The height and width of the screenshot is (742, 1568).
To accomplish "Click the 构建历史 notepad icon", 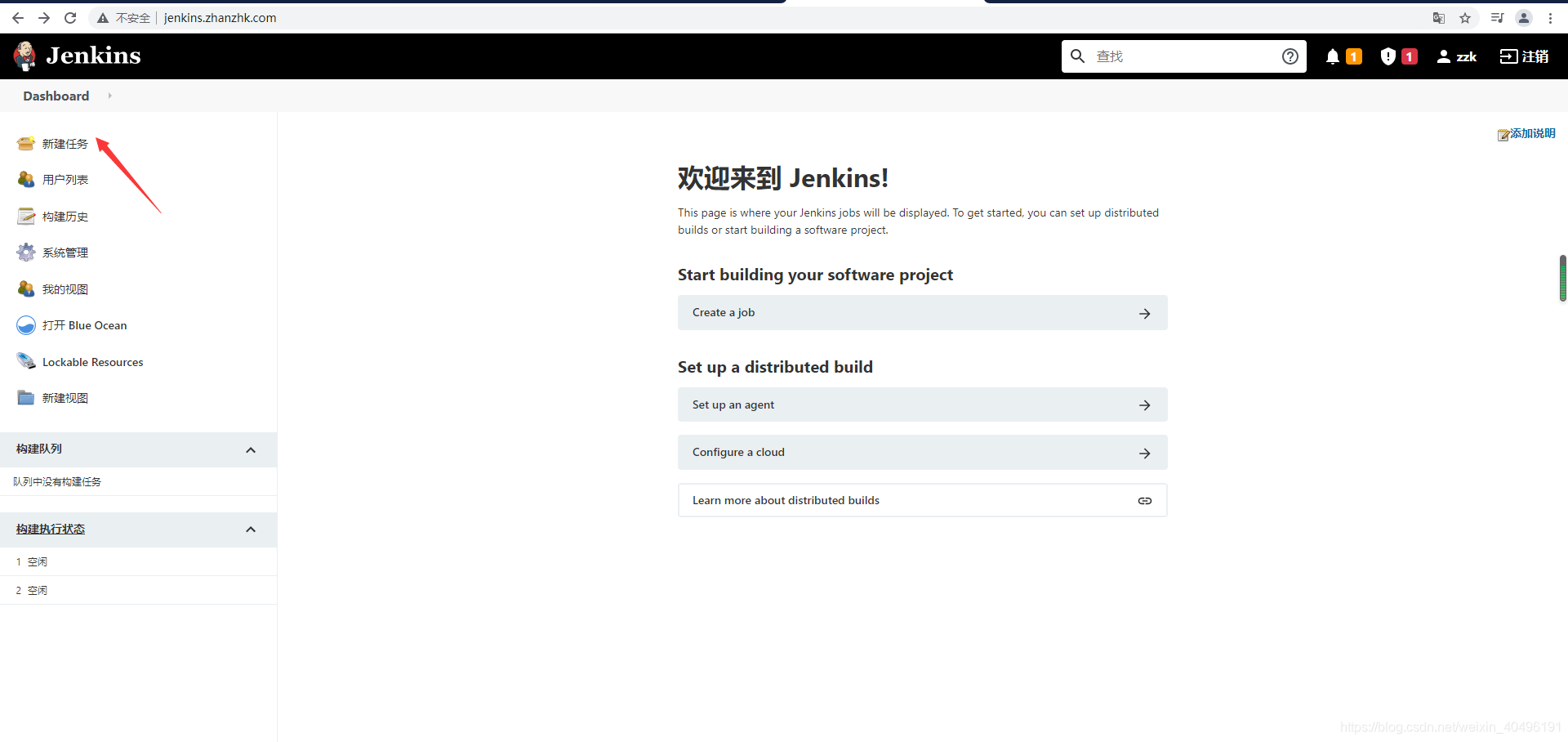I will (x=26, y=217).
